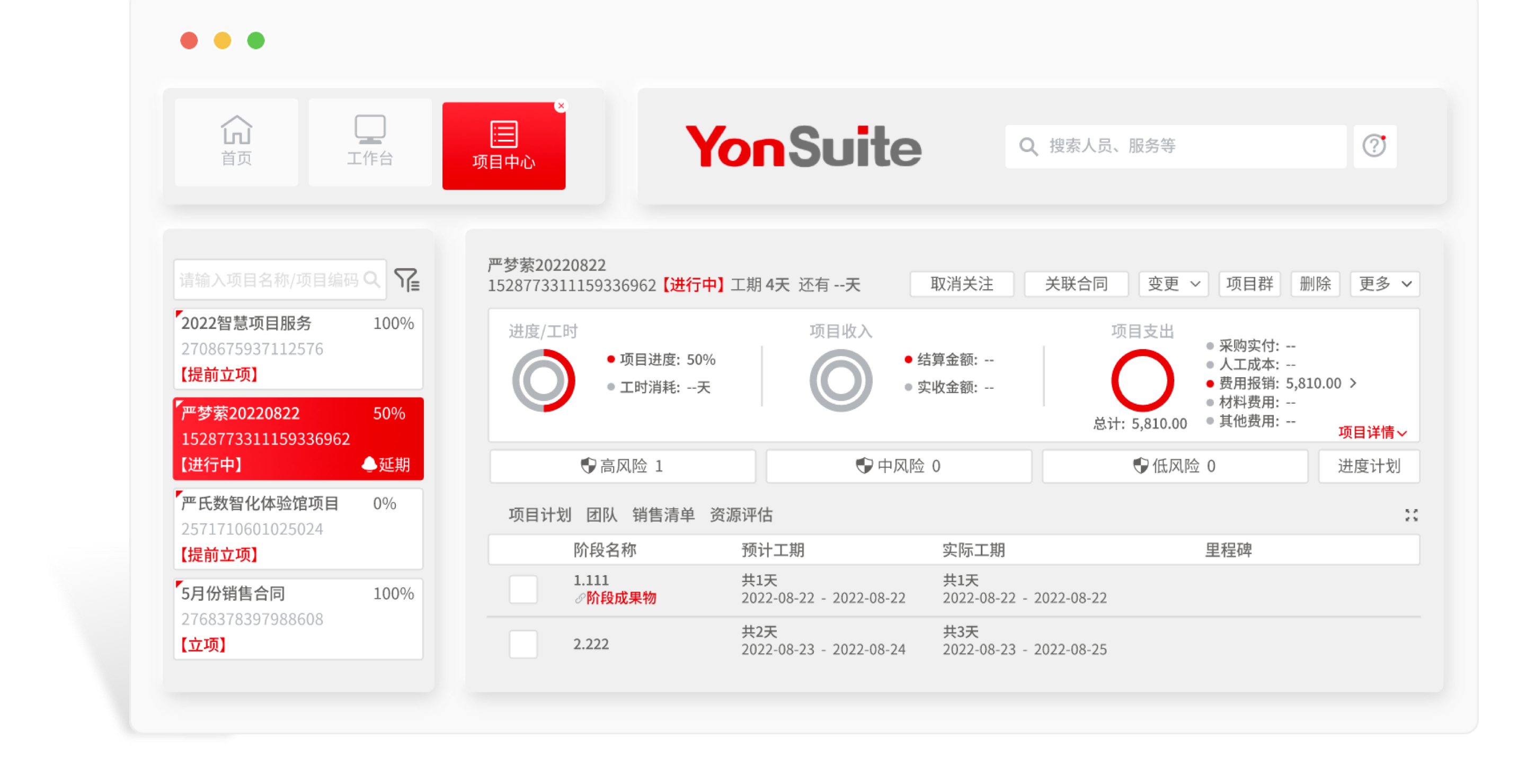The width and height of the screenshot is (1526, 784).
Task: Check the box for stage 1.111
Action: click(523, 589)
